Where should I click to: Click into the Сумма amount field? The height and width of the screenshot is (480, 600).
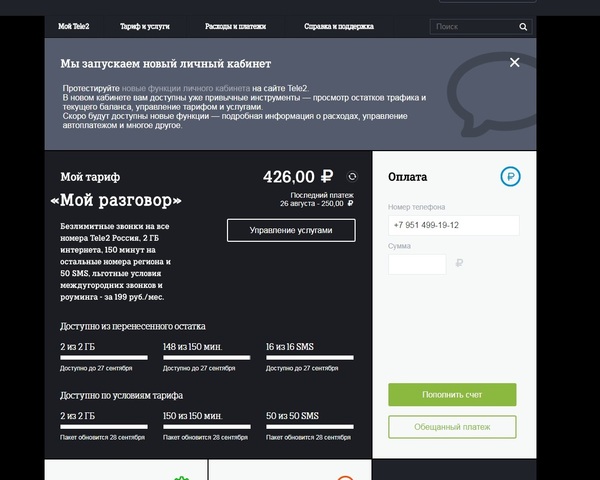click(417, 264)
